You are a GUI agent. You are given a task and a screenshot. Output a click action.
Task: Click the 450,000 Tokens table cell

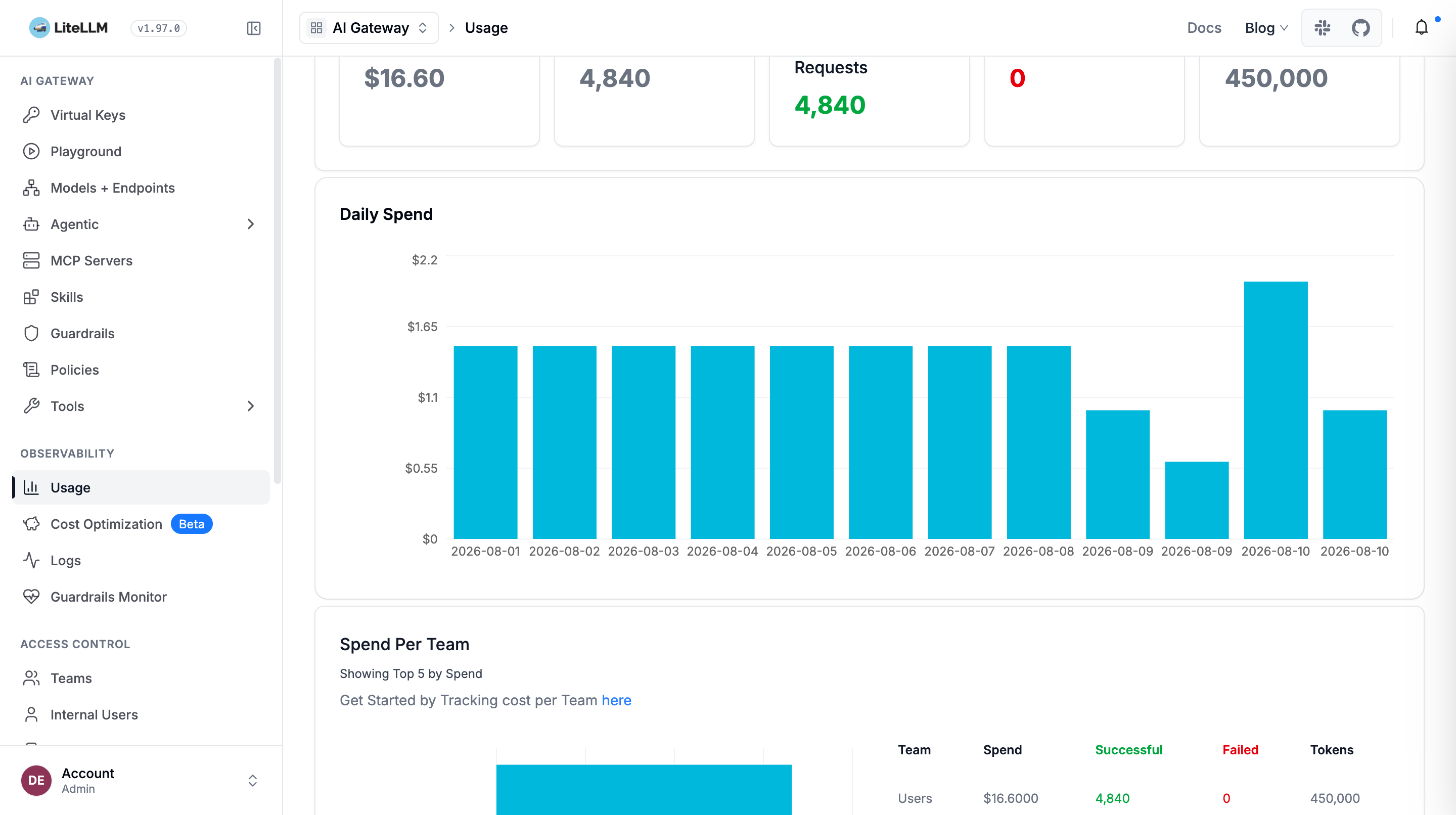click(1335, 798)
